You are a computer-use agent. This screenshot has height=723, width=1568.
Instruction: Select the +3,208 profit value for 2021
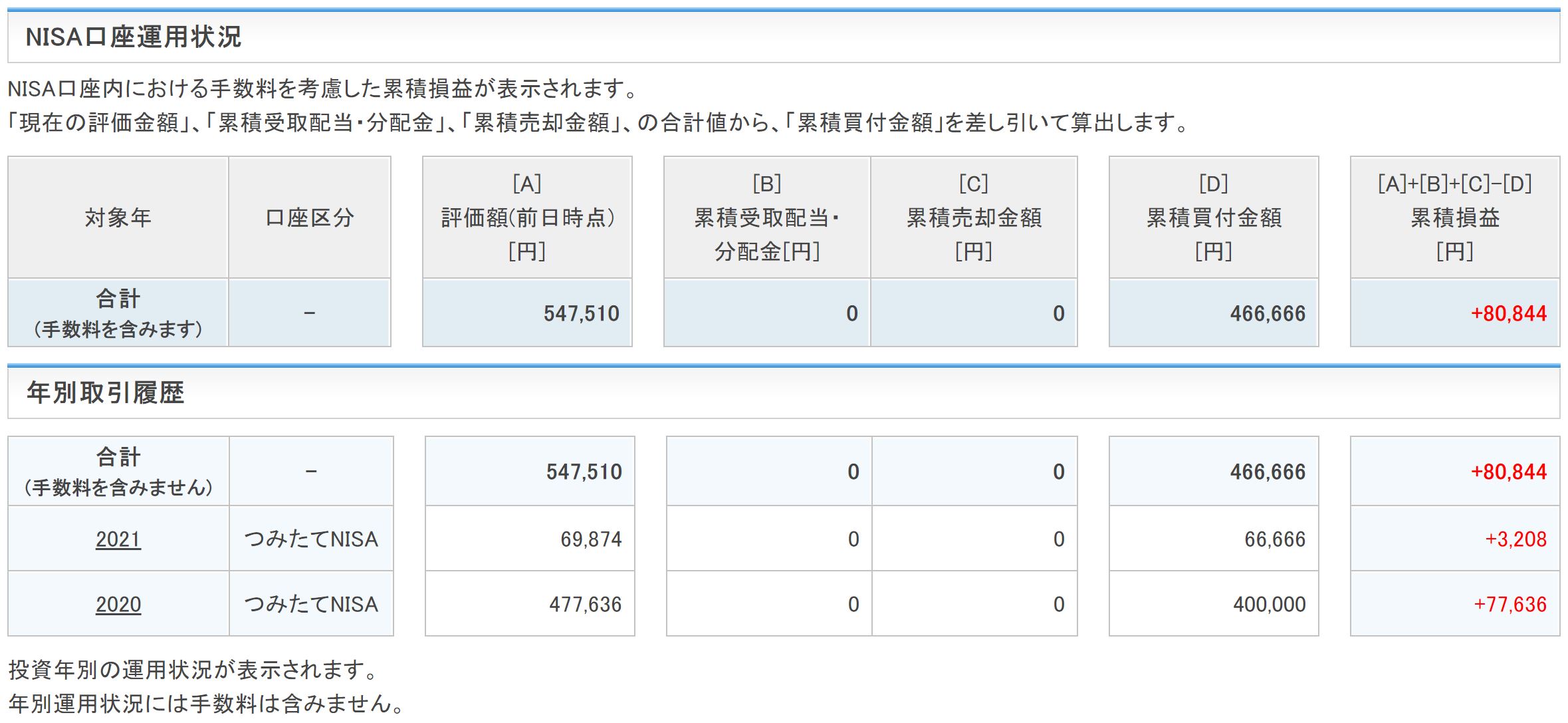click(1515, 539)
